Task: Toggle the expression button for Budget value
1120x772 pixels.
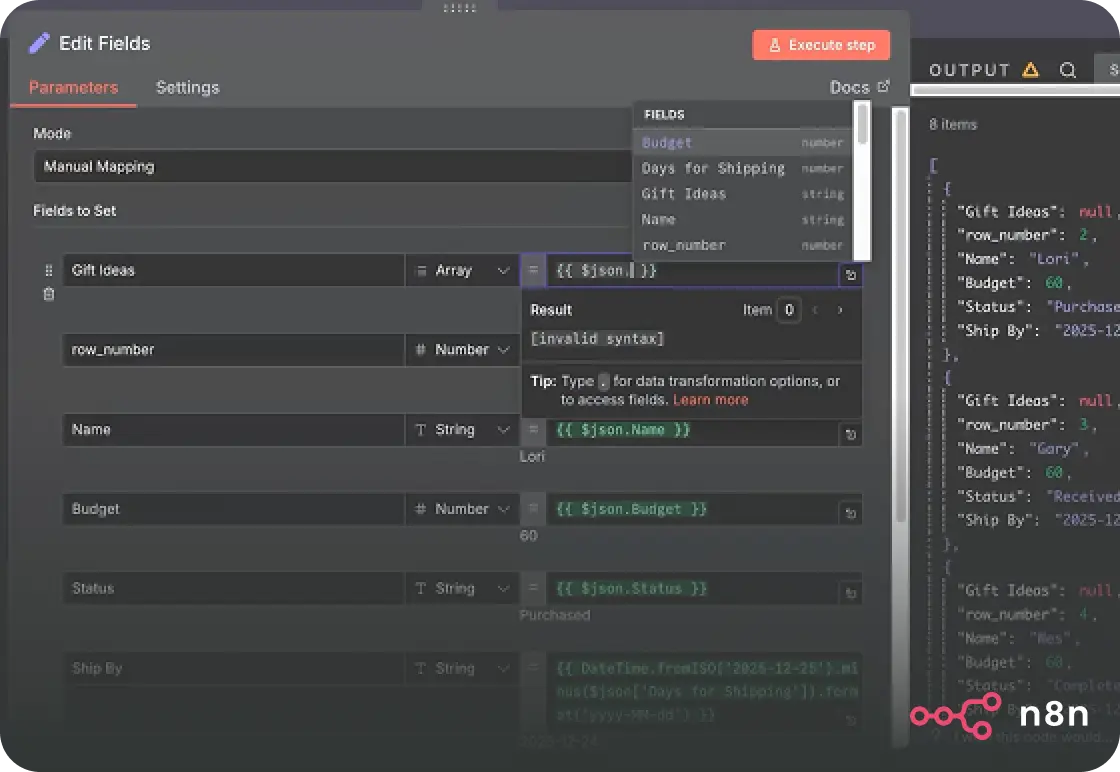Action: click(x=533, y=508)
